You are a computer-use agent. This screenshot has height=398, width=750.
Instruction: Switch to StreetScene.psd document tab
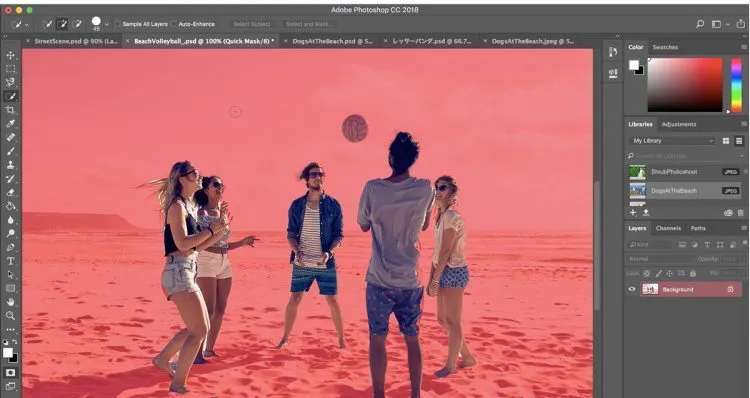point(76,42)
